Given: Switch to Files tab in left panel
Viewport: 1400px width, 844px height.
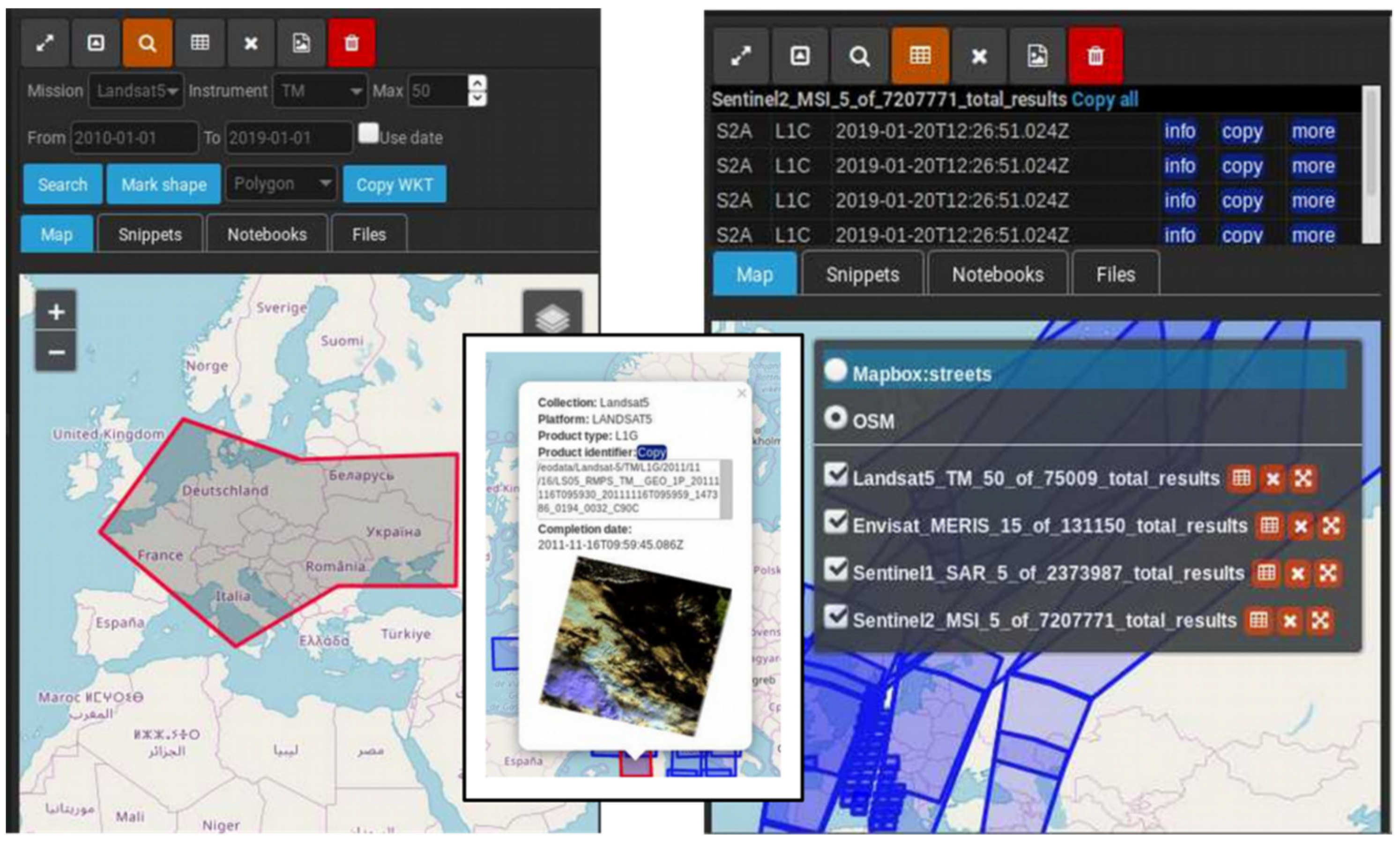Looking at the screenshot, I should coord(369,234).
